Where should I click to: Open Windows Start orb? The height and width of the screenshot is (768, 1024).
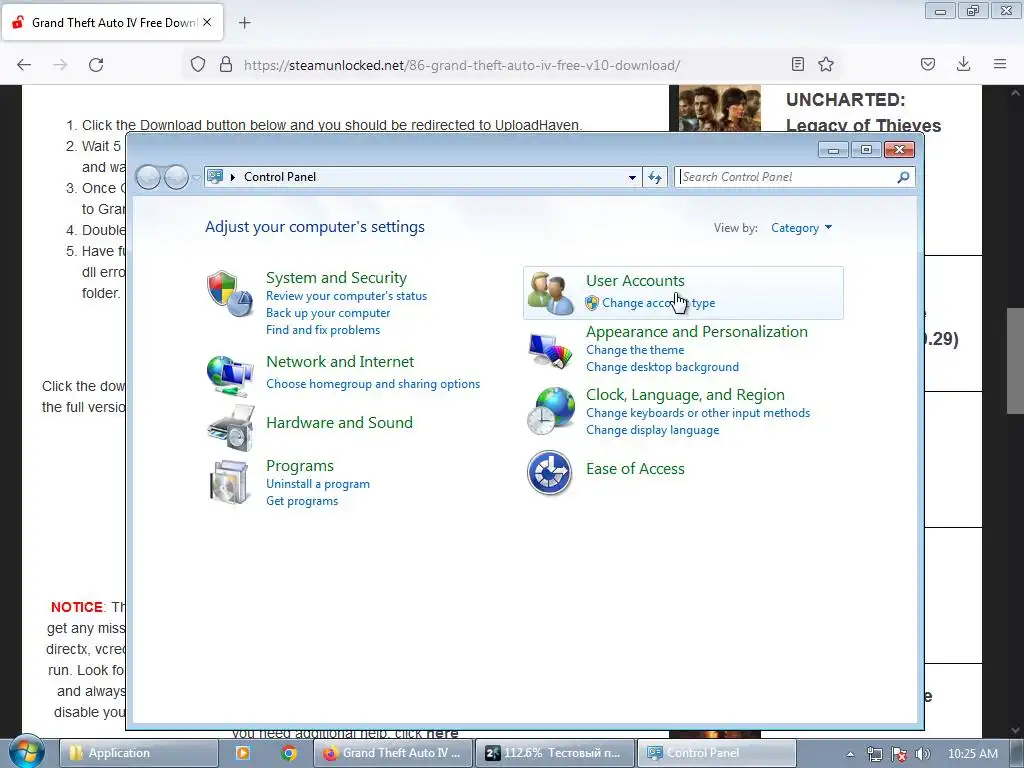[26, 753]
